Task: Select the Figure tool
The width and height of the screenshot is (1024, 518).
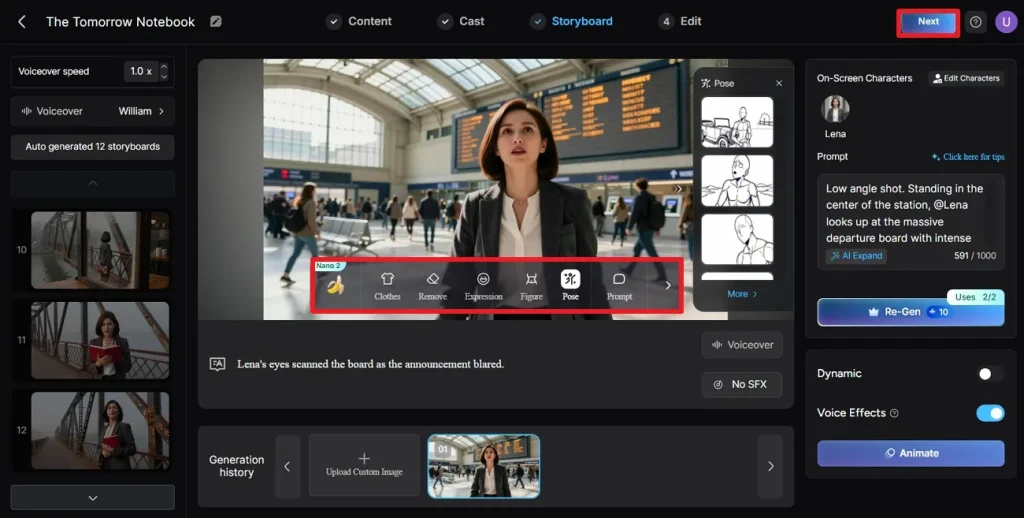Action: click(531, 285)
